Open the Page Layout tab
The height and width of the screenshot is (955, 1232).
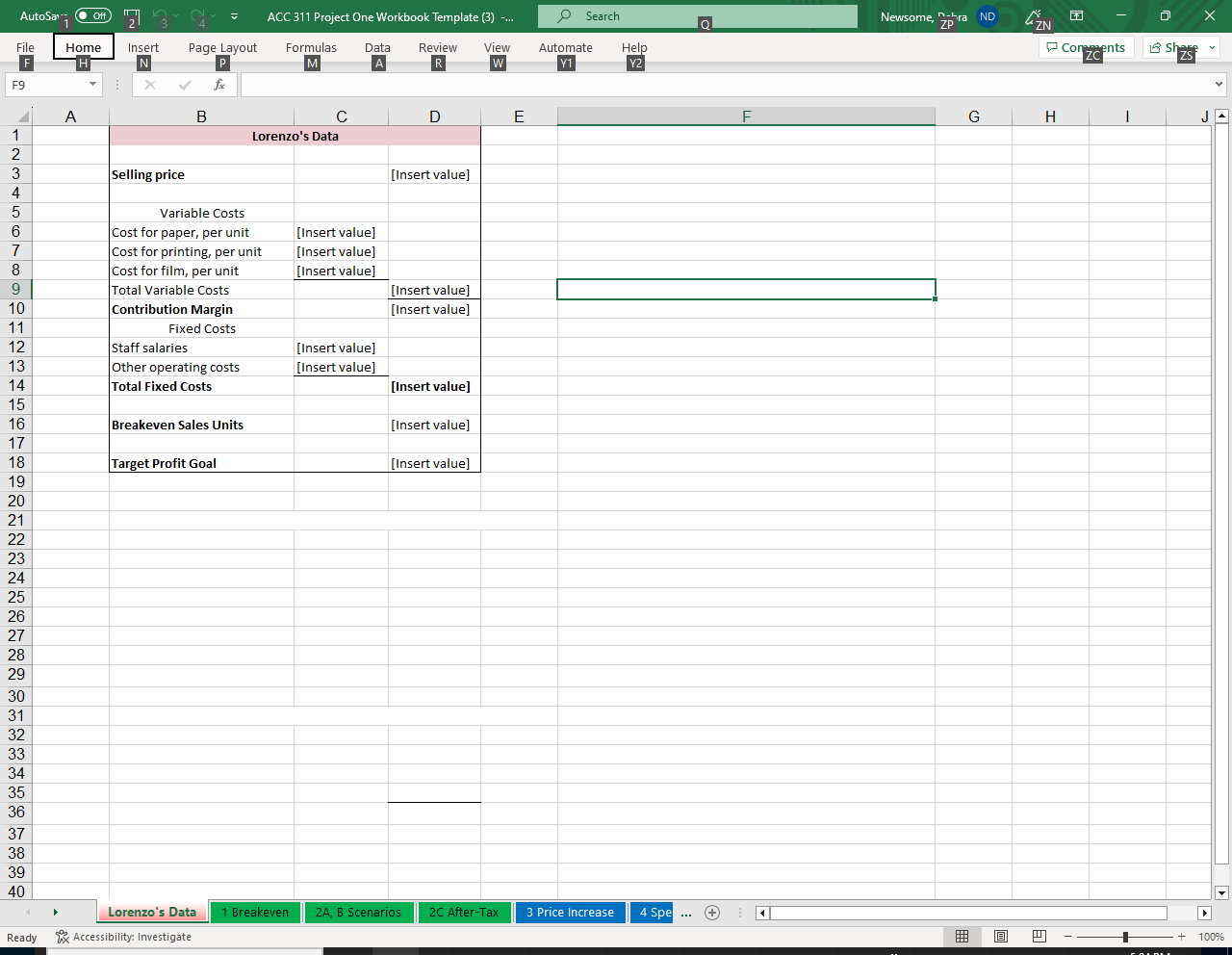coord(222,47)
